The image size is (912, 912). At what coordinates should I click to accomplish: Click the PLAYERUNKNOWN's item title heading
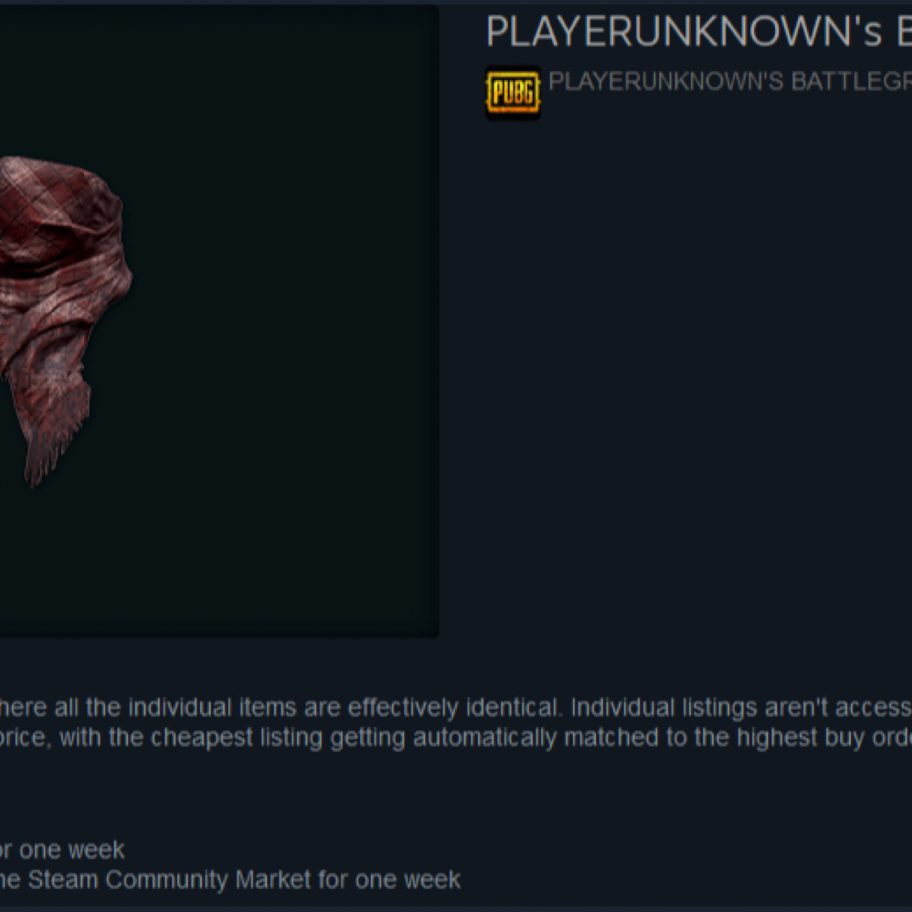click(698, 31)
